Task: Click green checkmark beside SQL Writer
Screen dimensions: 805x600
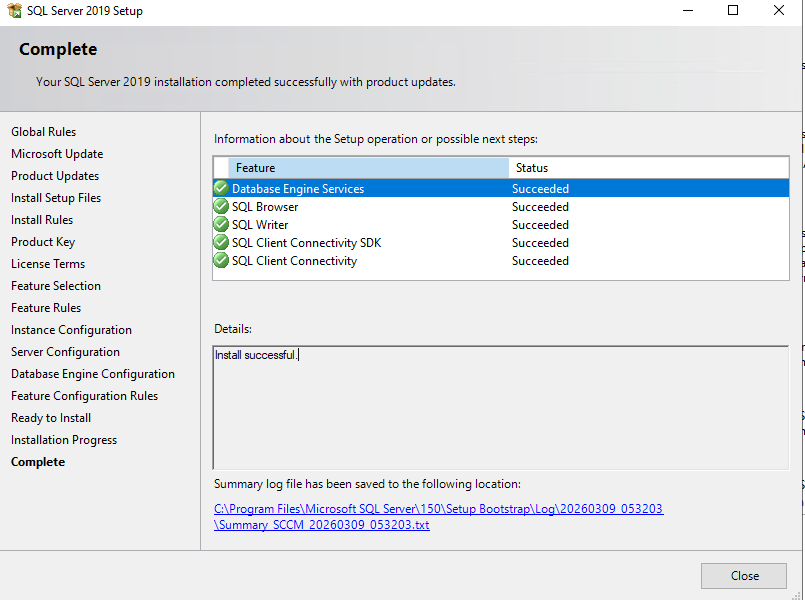Action: (221, 224)
